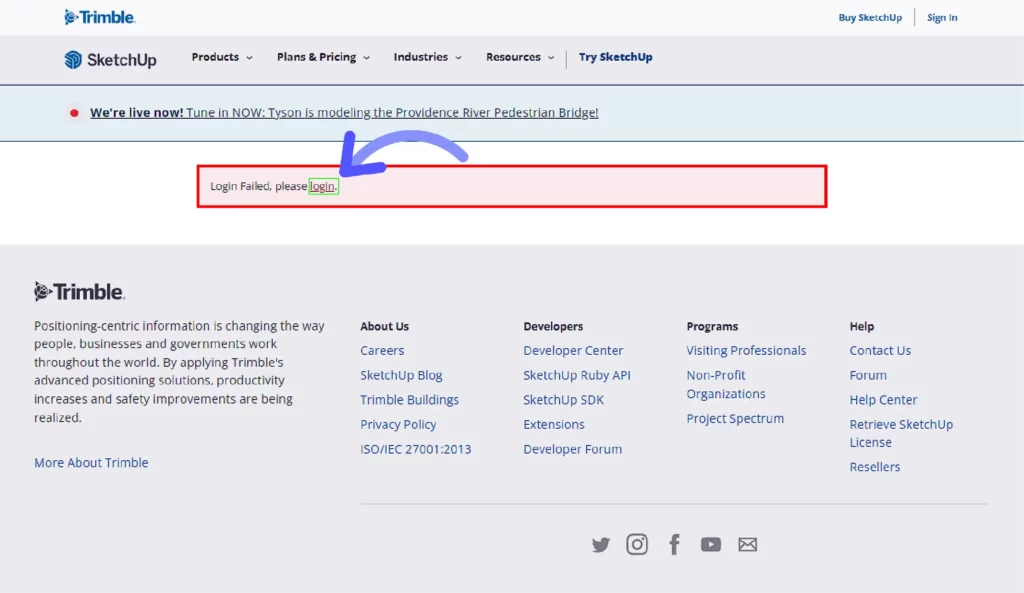Click the Programs heading

tap(712, 326)
